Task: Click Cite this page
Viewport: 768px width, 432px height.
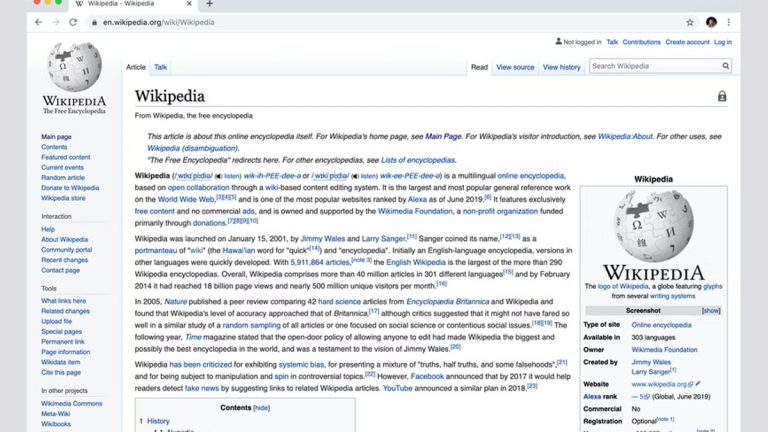Action: [61, 373]
